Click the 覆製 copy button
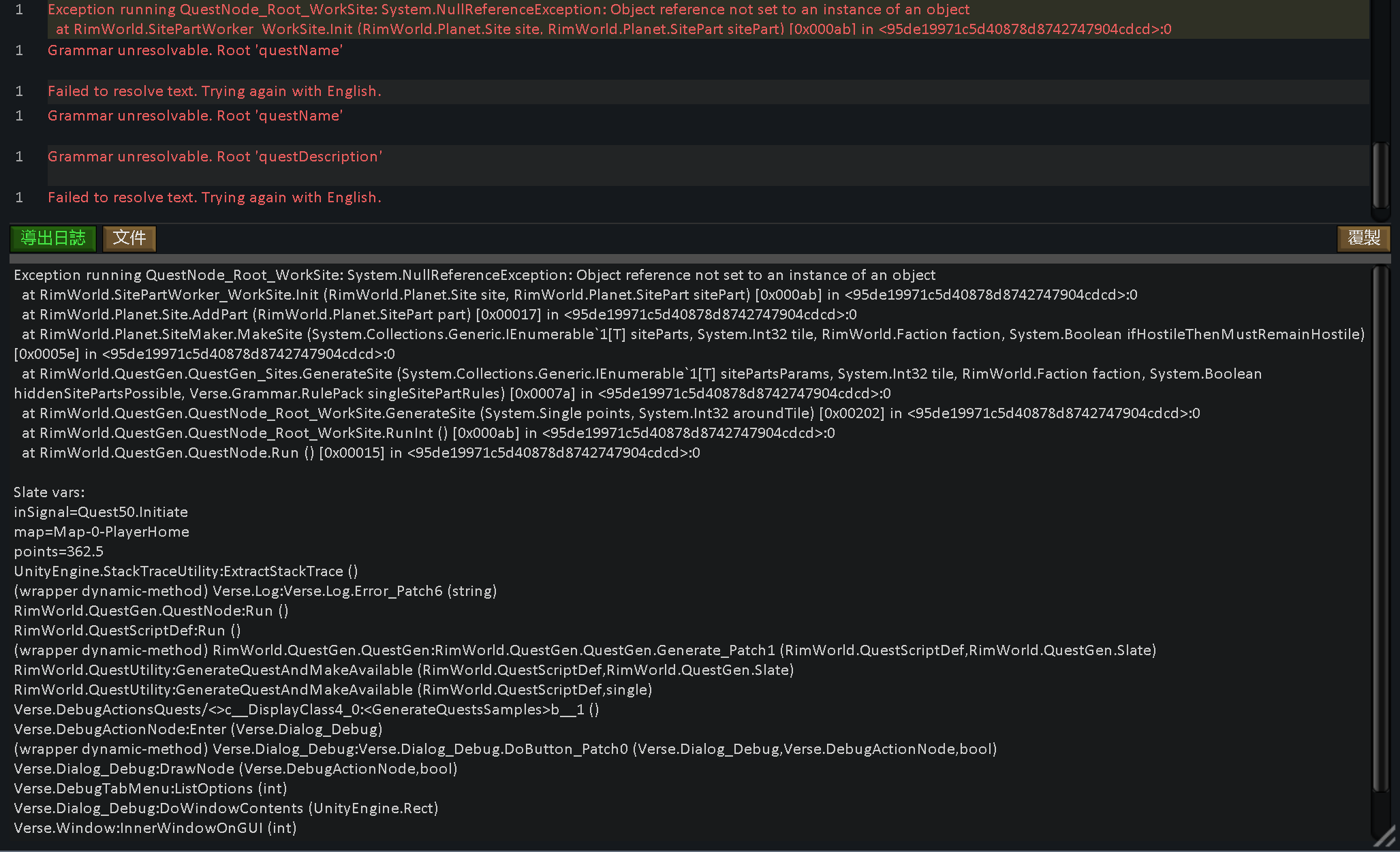Image resolution: width=1400 pixels, height=852 pixels. tap(1363, 238)
